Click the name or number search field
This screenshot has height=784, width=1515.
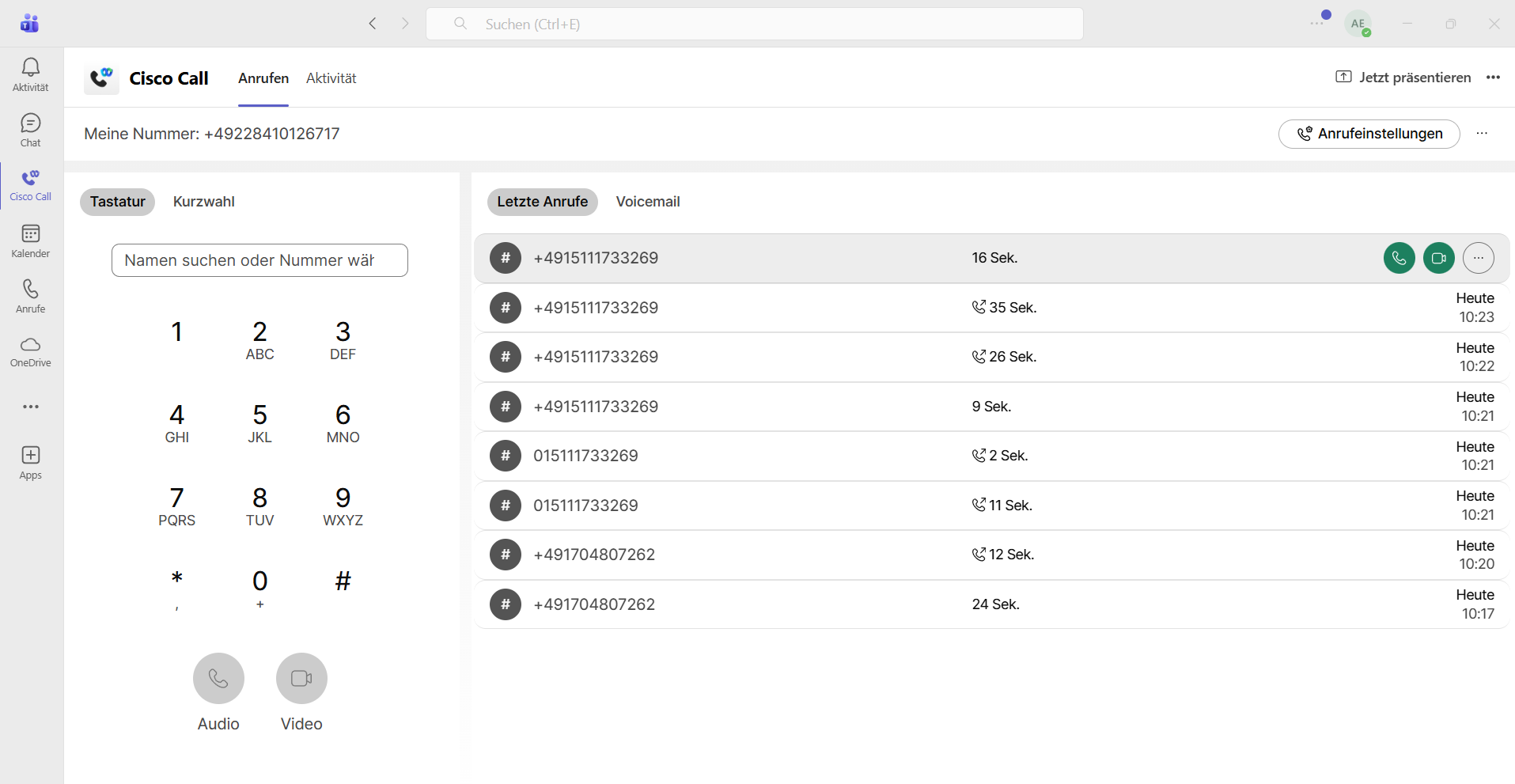[259, 260]
